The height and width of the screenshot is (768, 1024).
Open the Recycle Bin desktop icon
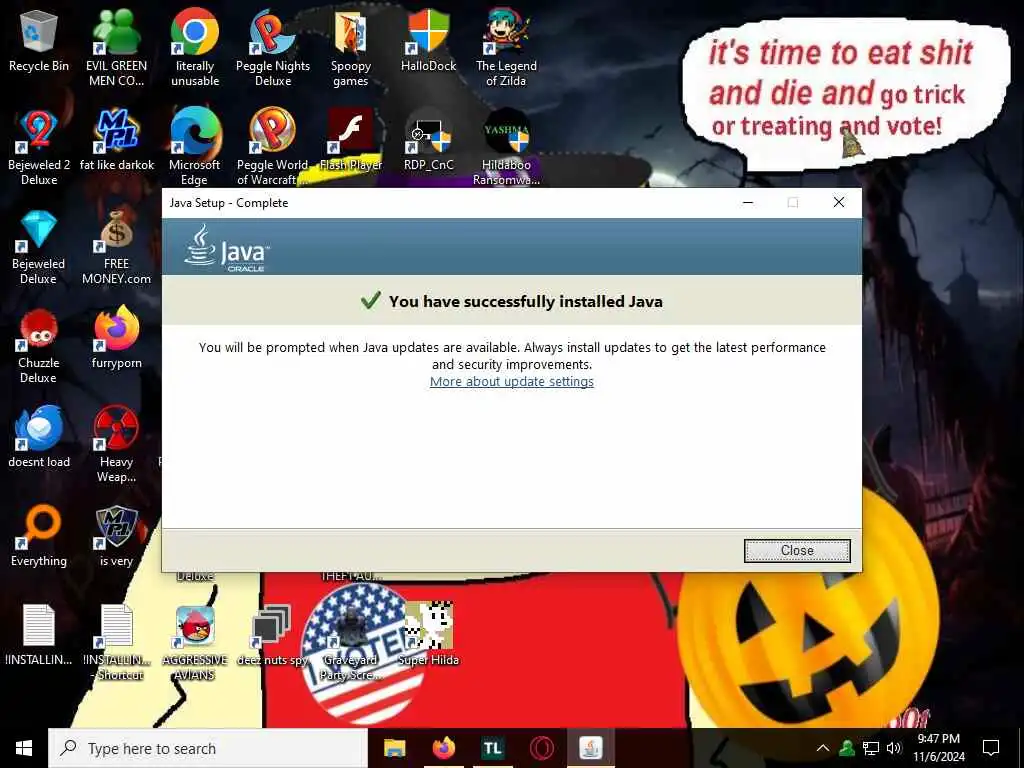(39, 40)
